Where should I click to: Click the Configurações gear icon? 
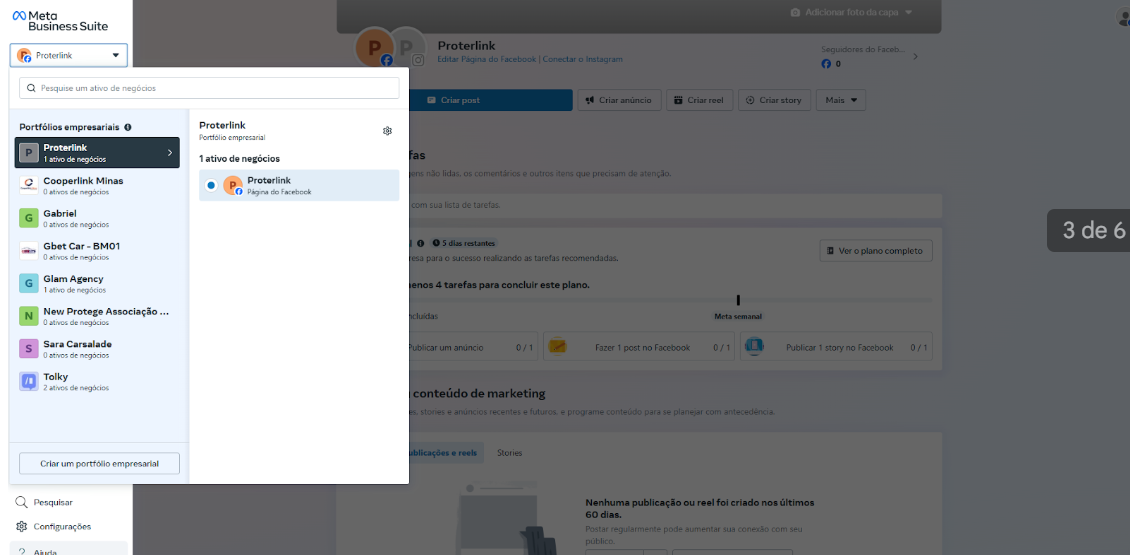click(22, 527)
